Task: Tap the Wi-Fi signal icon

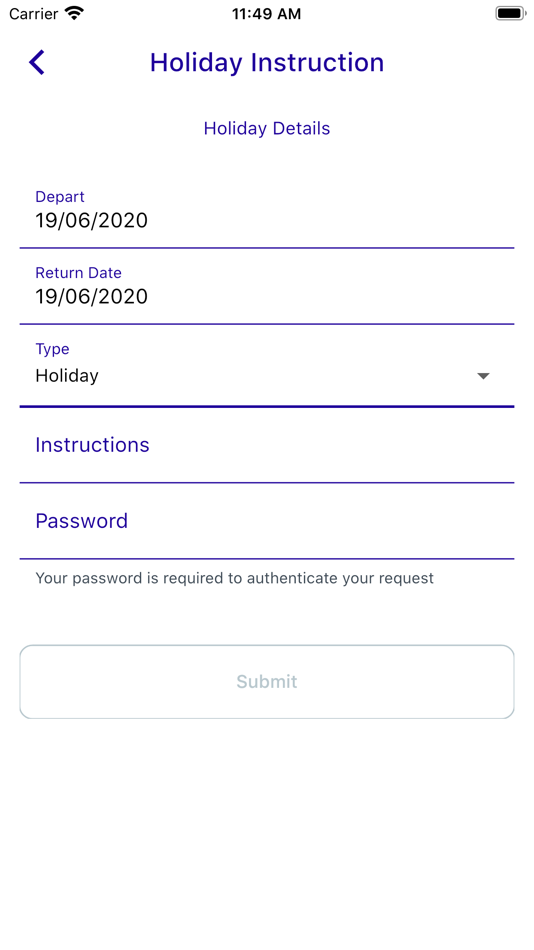Action: [75, 13]
